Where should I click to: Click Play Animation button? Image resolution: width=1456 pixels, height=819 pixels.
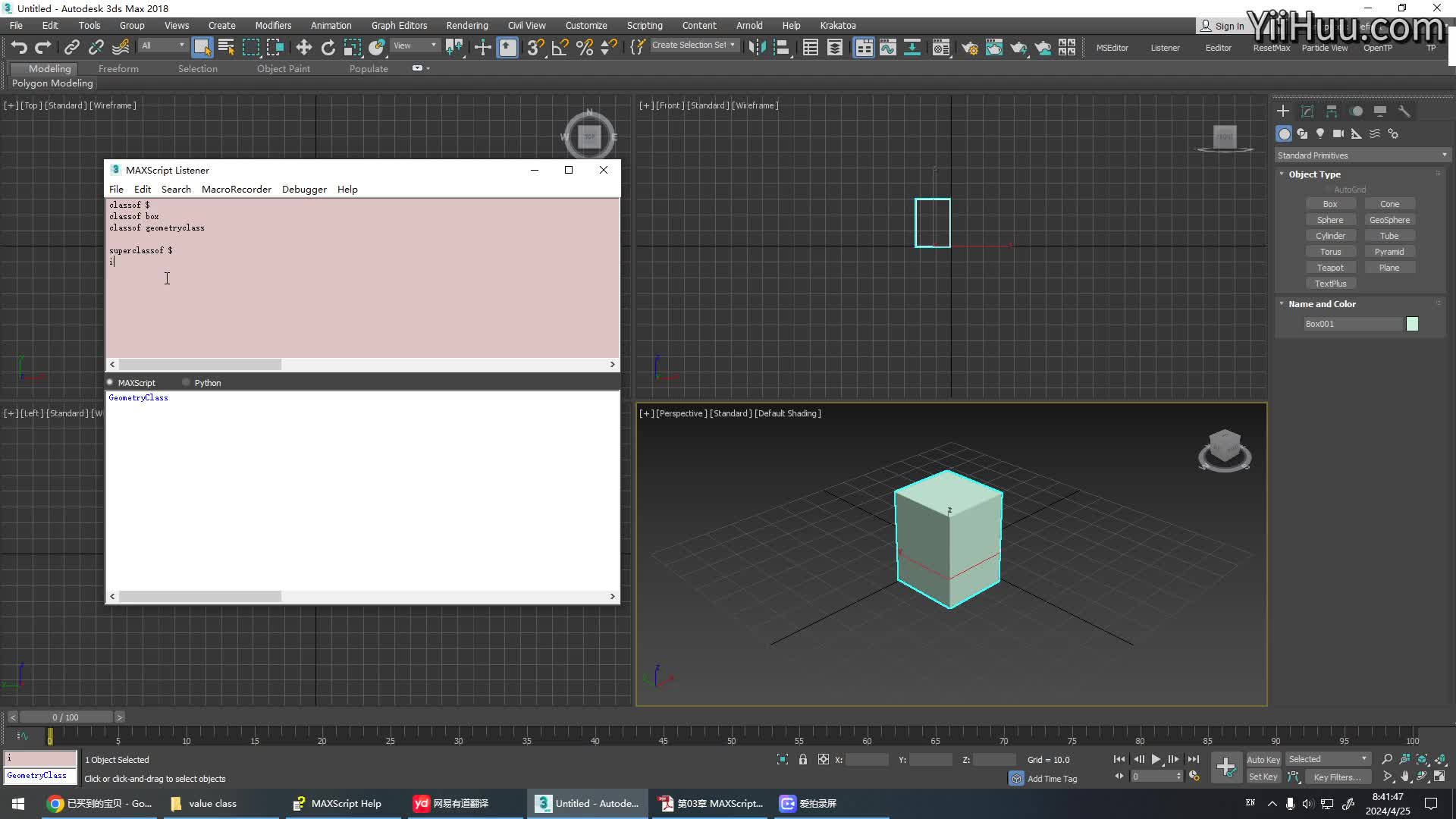tap(1156, 759)
